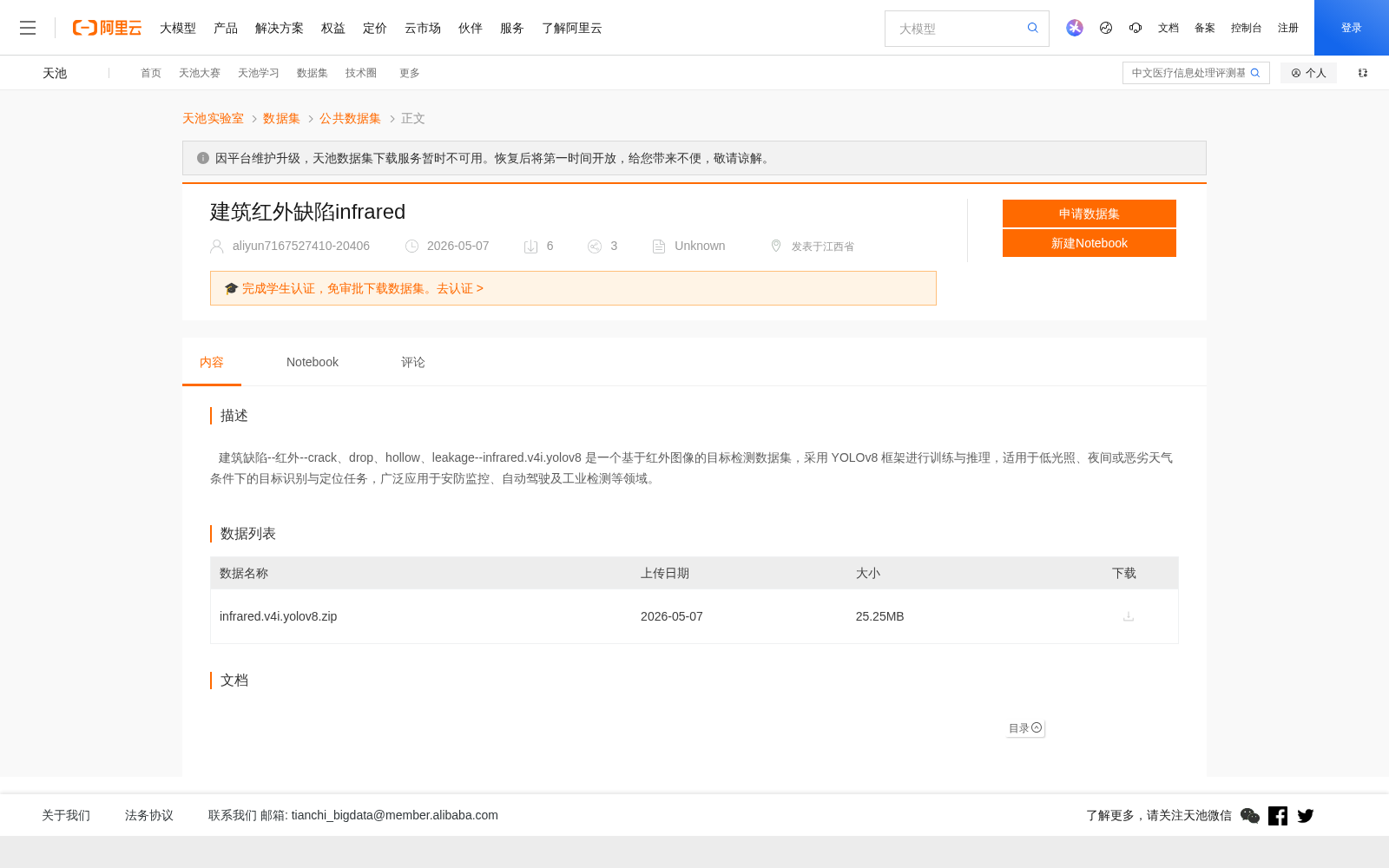Image resolution: width=1389 pixels, height=868 pixels.
Task: Open 技术圈 in Tianchi nav
Action: [x=361, y=73]
